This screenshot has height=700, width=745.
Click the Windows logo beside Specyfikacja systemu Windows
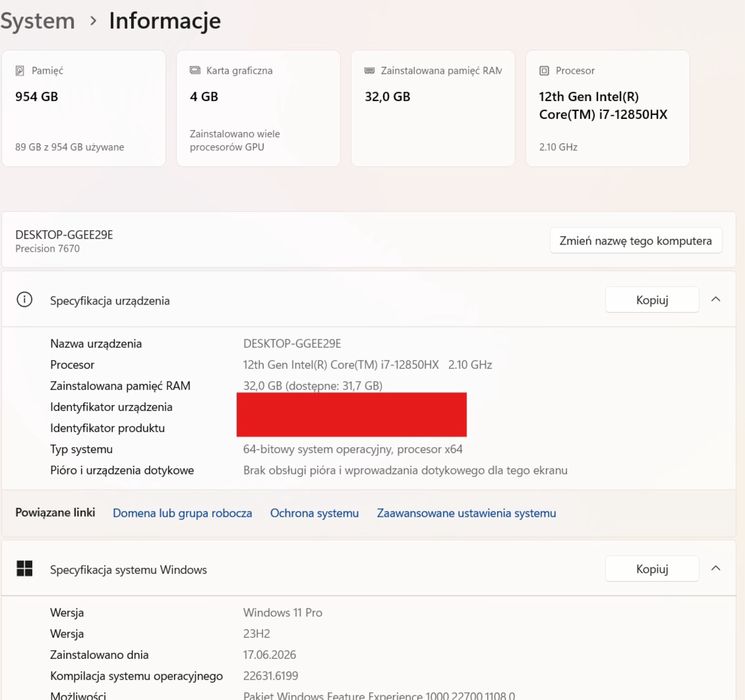[24, 568]
